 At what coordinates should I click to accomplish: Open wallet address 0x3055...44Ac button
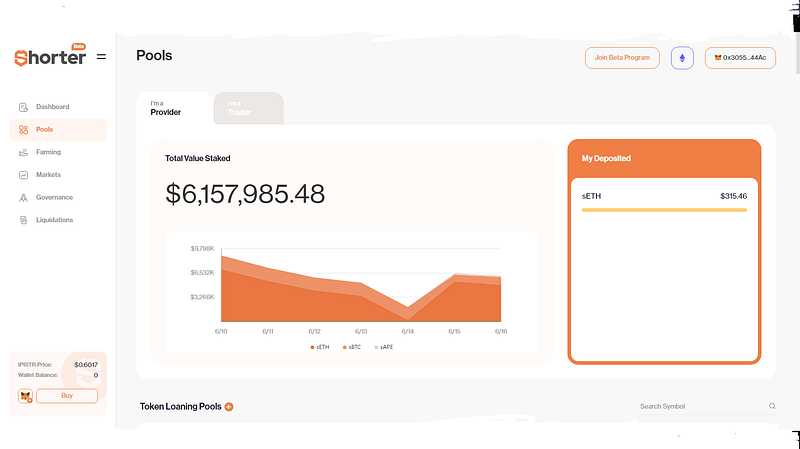click(740, 58)
